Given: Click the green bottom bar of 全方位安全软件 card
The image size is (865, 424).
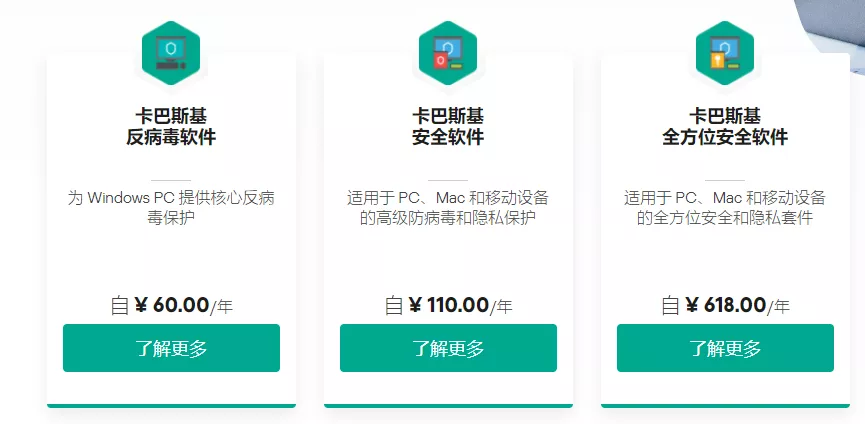Looking at the screenshot, I should tap(725, 406).
